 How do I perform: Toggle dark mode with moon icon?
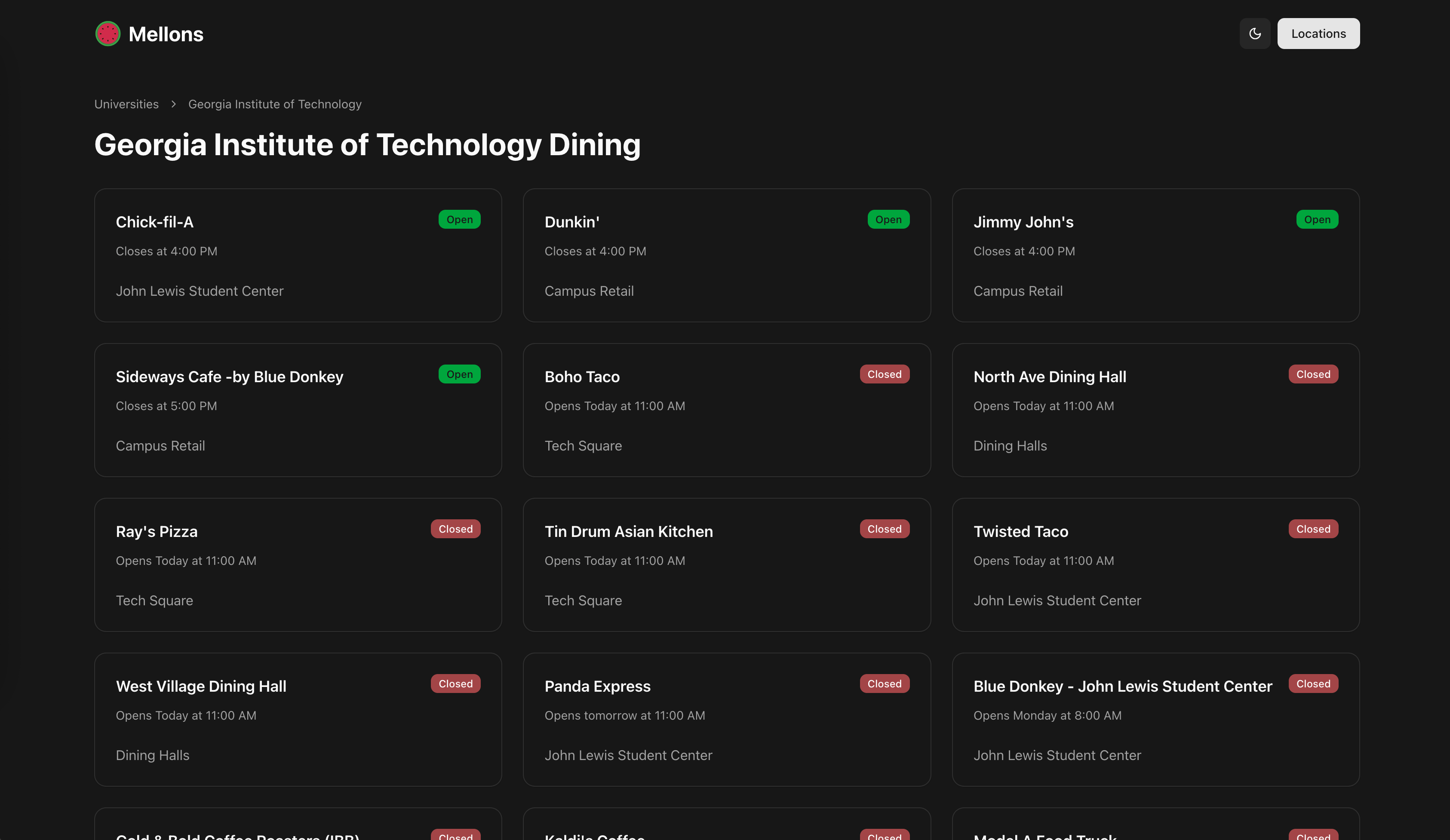[x=1254, y=34]
